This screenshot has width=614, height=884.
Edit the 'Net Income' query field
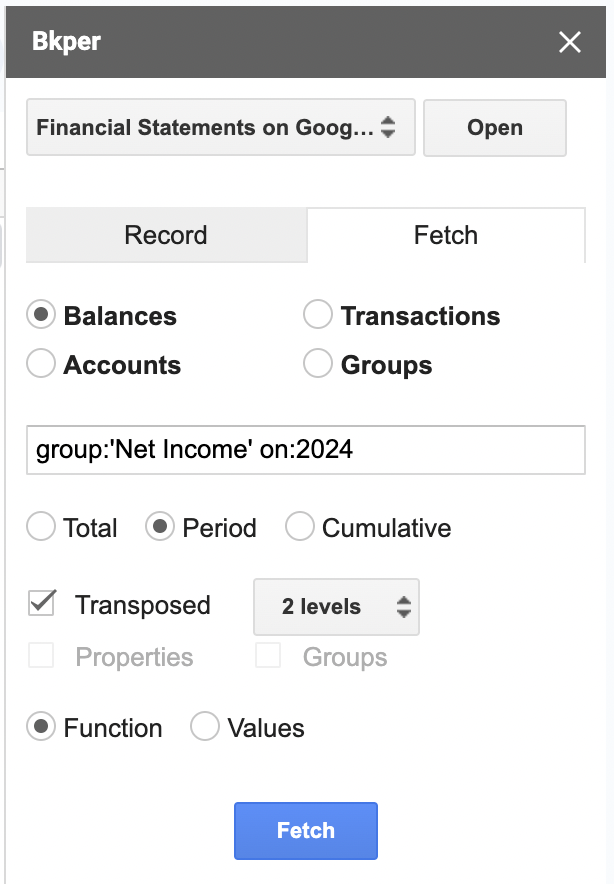tap(306, 450)
